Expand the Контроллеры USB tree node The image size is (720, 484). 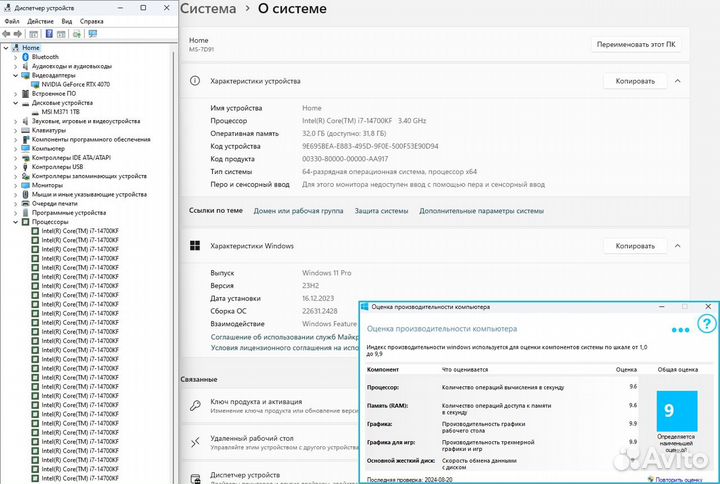(15, 166)
